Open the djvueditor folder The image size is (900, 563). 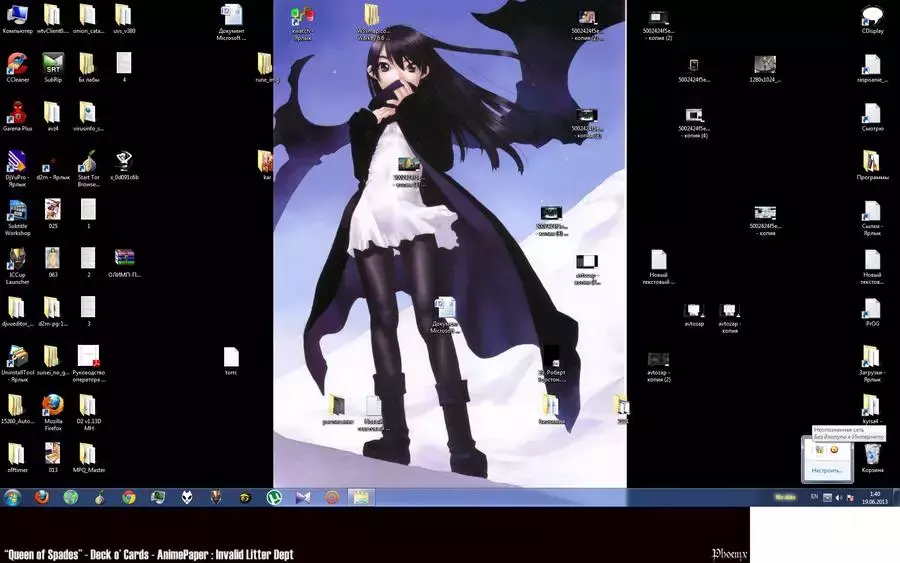pos(17,312)
